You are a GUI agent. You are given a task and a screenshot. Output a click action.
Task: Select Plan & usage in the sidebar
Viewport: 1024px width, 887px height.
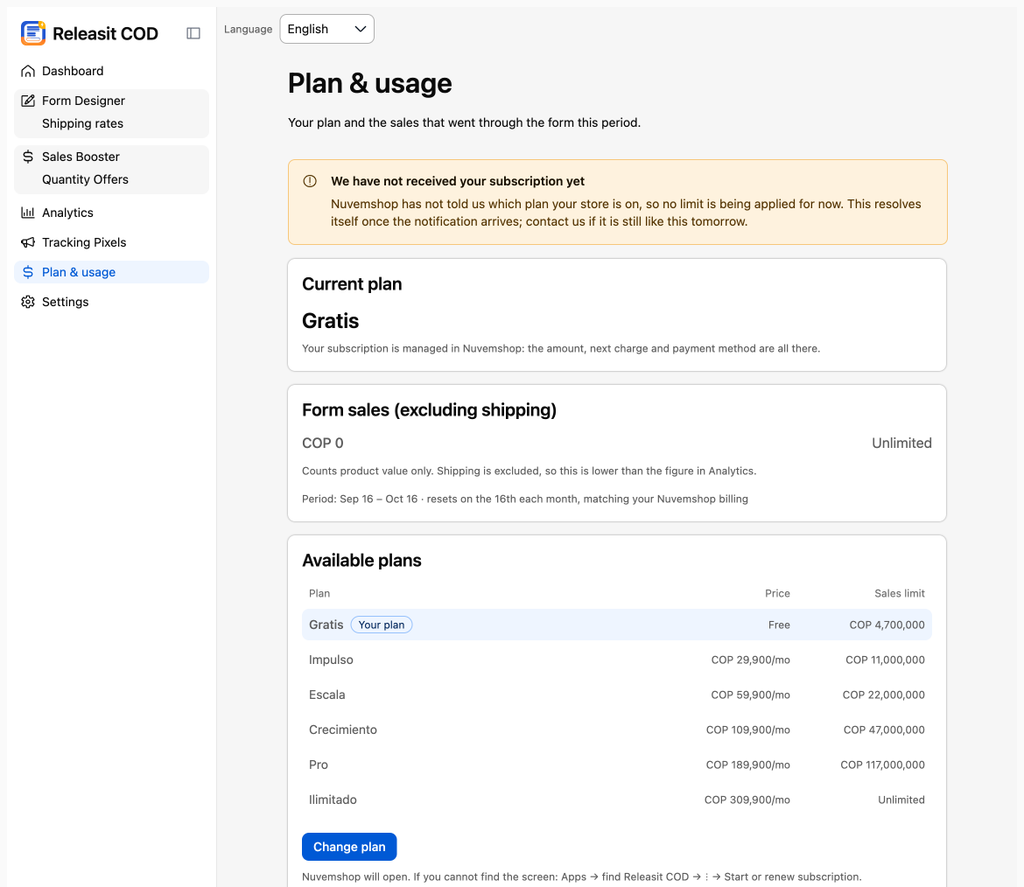pos(111,272)
